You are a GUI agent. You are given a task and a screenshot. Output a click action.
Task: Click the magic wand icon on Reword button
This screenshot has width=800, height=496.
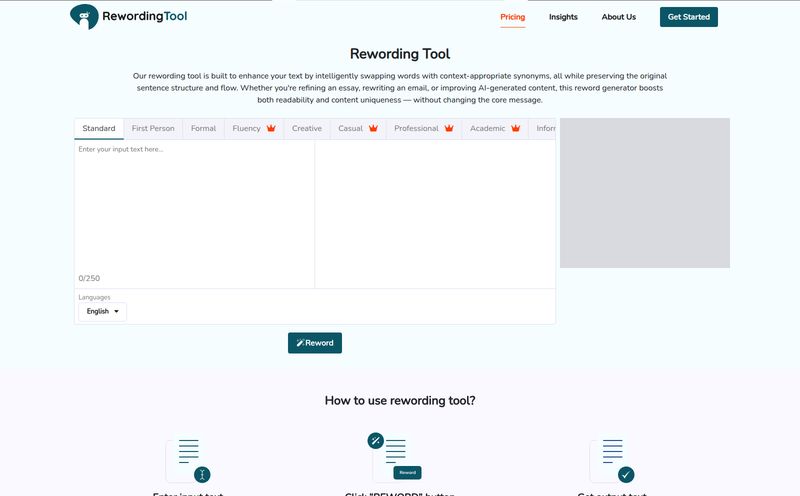tap(301, 343)
